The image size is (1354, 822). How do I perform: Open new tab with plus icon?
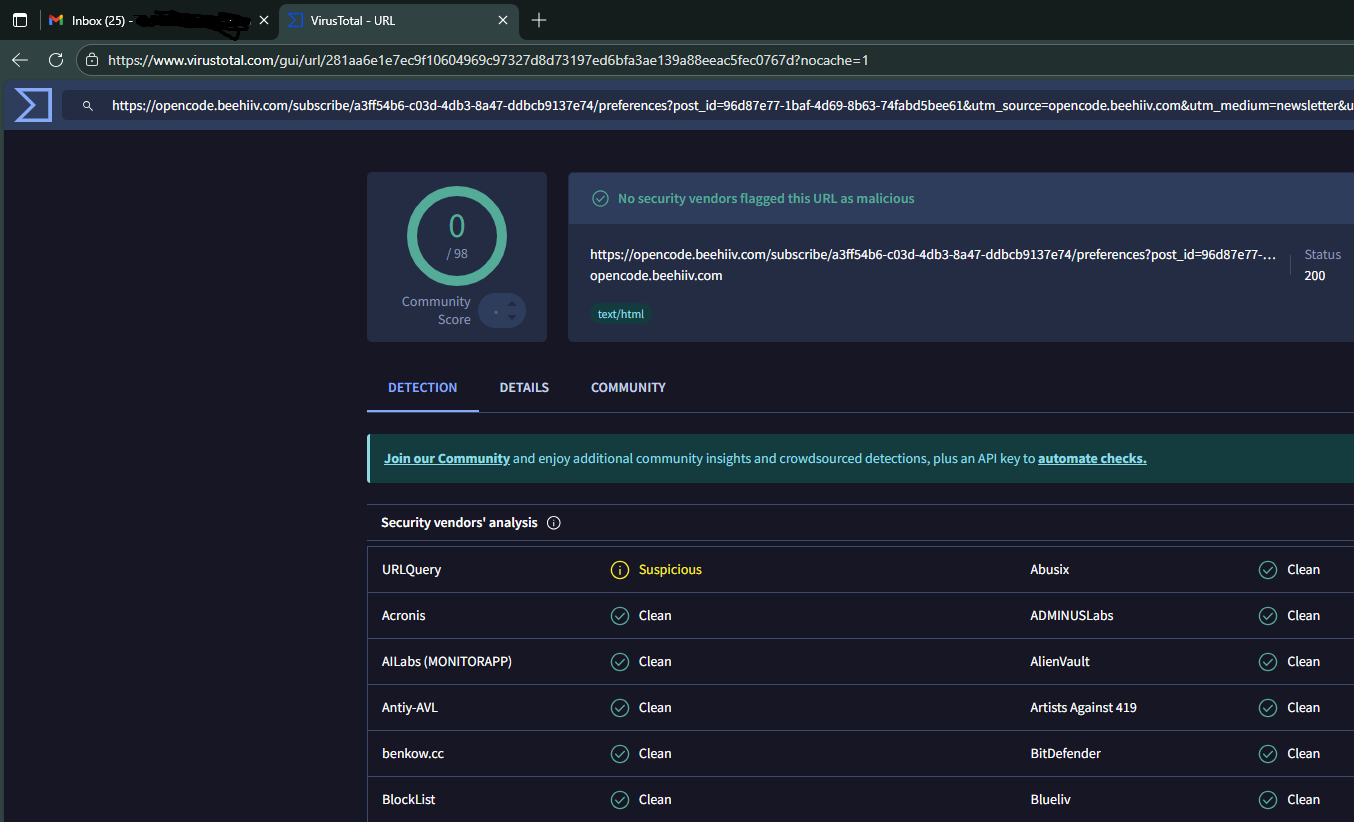coord(539,20)
